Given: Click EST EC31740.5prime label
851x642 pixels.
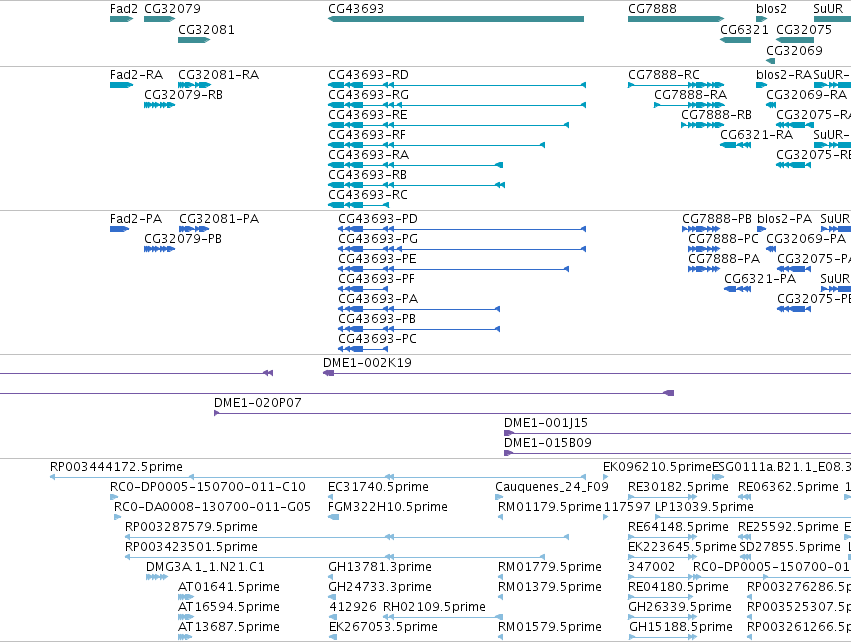Looking at the screenshot, I should coord(378,487).
